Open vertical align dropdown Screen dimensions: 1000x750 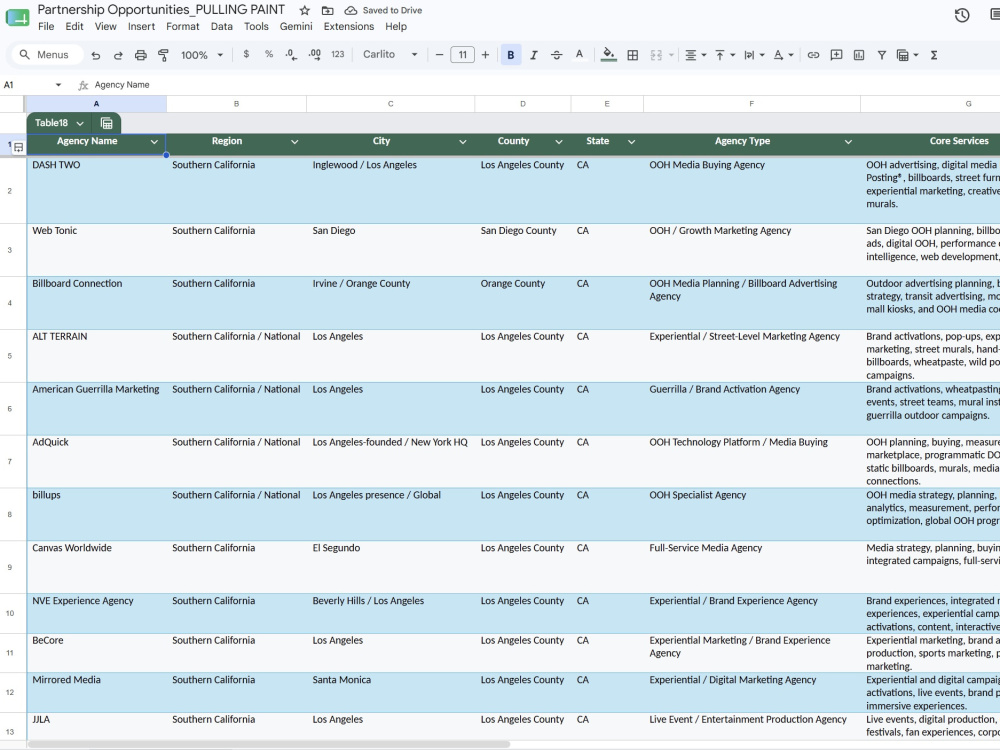click(x=724, y=55)
